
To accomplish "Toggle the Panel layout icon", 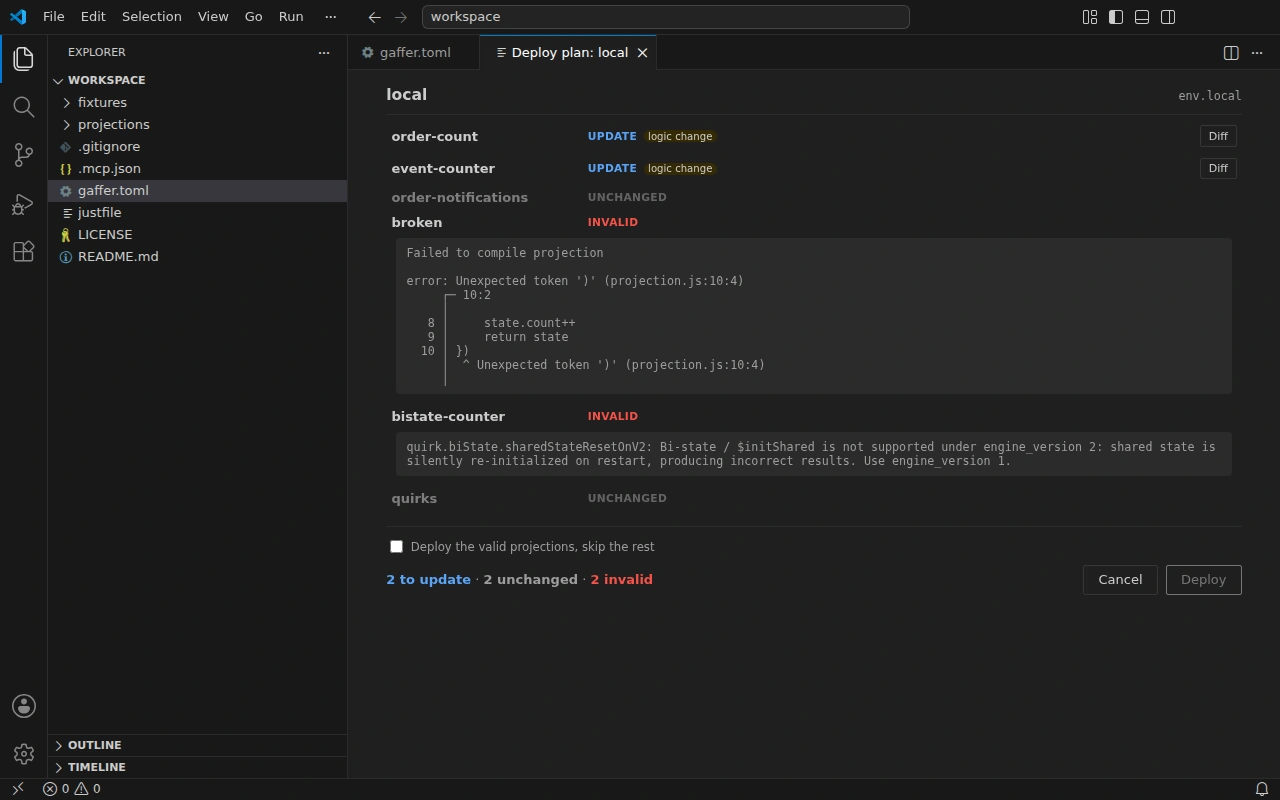I will click(x=1142, y=17).
